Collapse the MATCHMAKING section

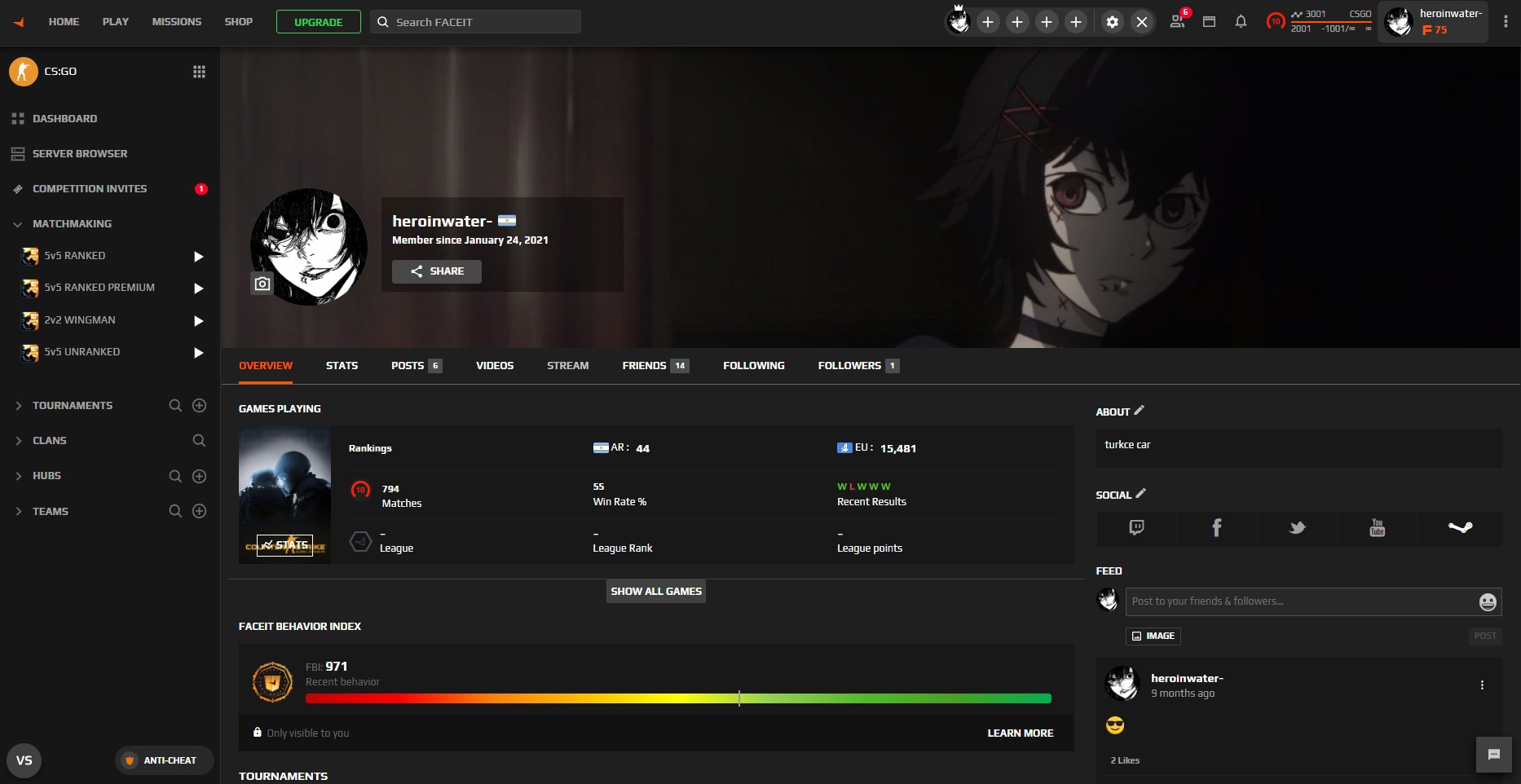[x=18, y=224]
